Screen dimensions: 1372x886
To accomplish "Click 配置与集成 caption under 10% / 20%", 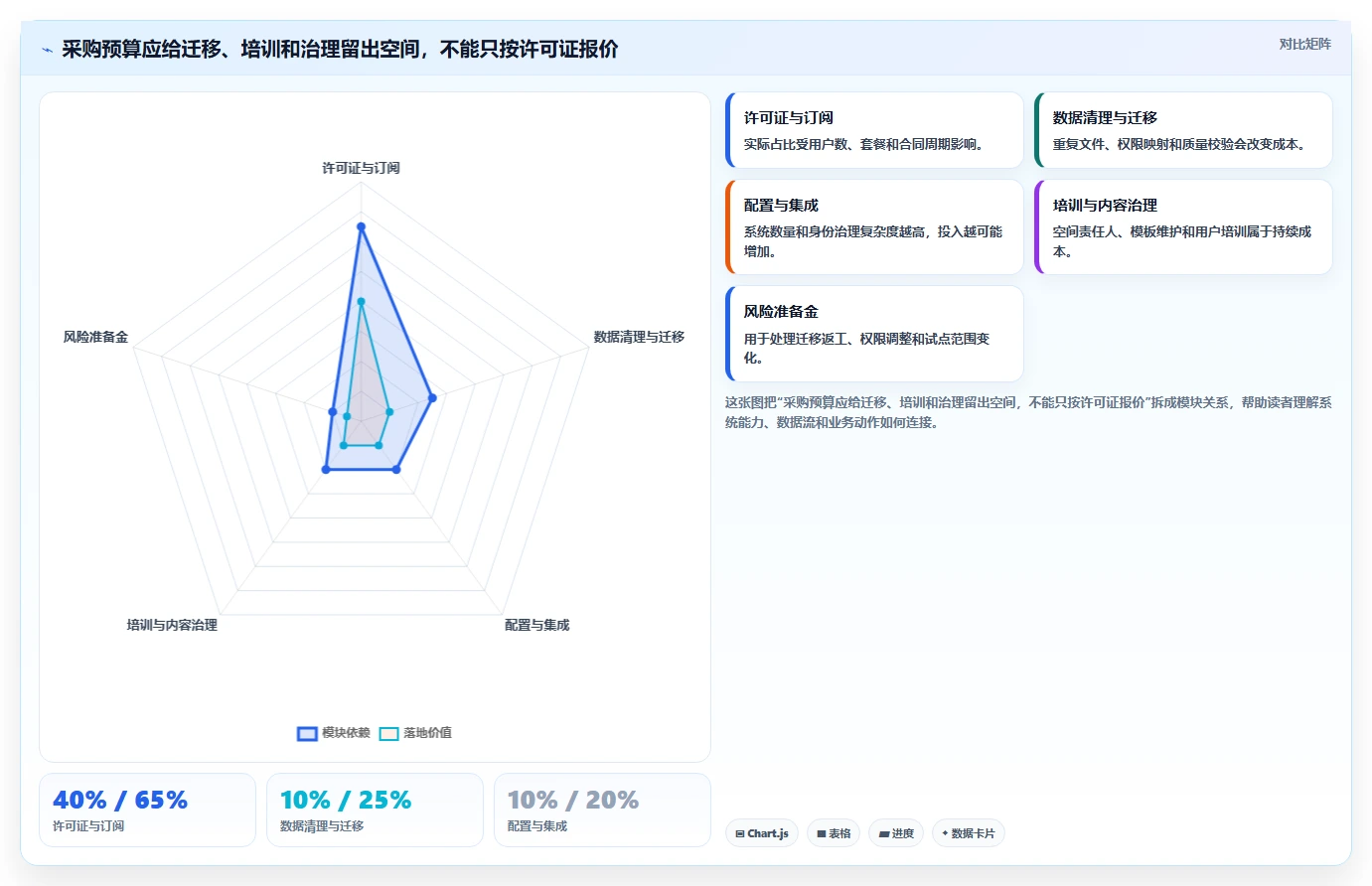I will click(537, 826).
